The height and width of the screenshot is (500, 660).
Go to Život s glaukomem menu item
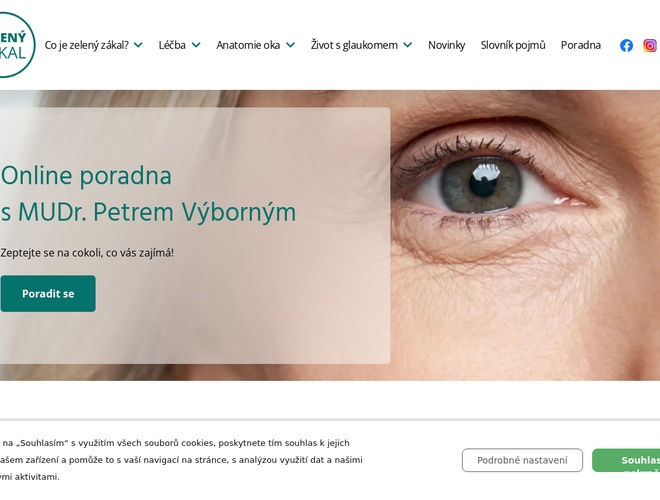354,45
